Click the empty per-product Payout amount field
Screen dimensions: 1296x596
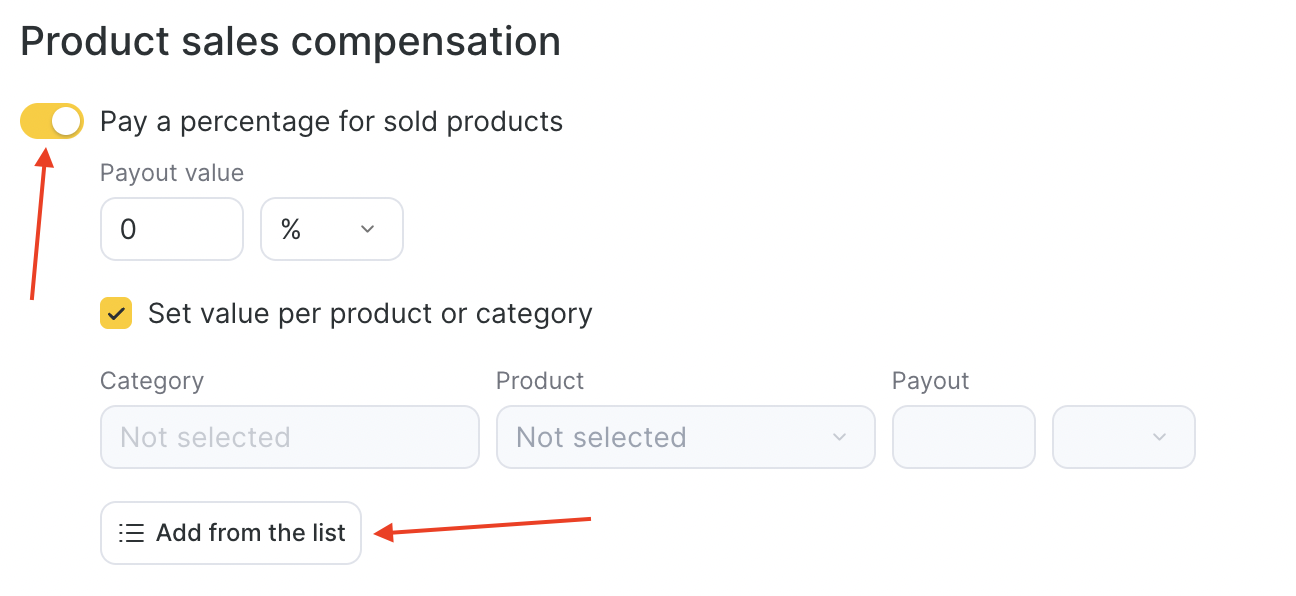click(964, 437)
